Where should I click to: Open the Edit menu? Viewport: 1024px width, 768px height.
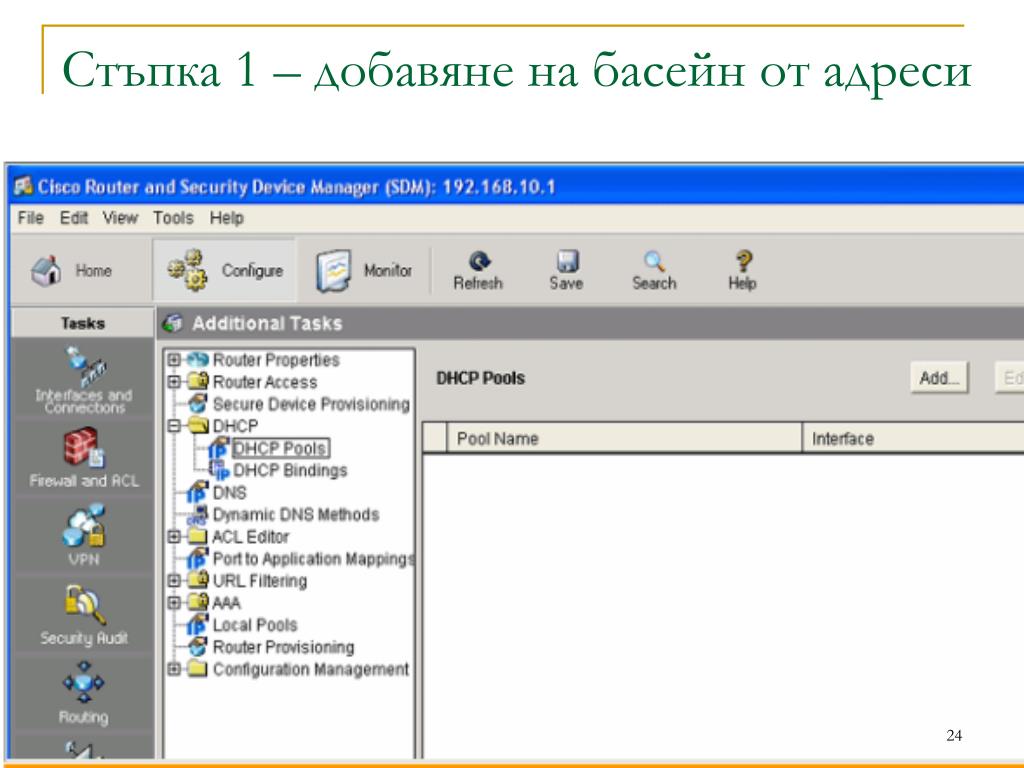[74, 217]
